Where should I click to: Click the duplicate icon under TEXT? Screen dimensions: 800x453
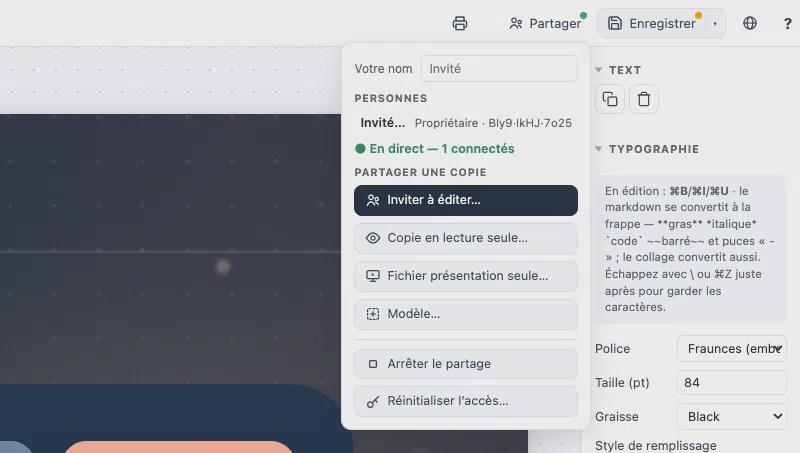tap(610, 99)
